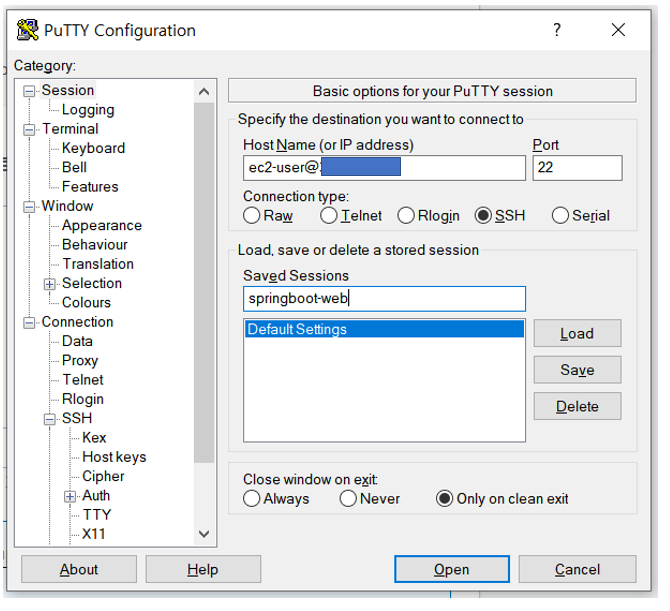Click the Help button
The image size is (670, 611).
click(203, 569)
